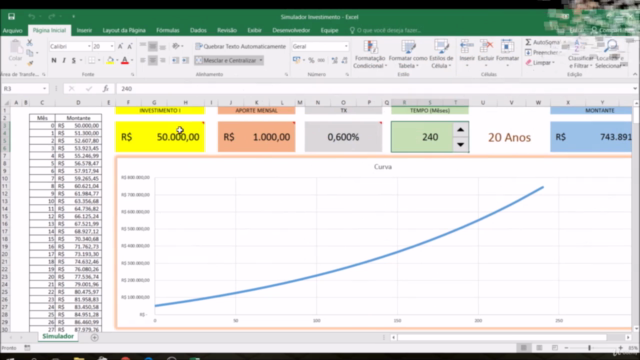Click the Limpar button in the Edição group
The width and height of the screenshot is (640, 360).
(x=540, y=63)
